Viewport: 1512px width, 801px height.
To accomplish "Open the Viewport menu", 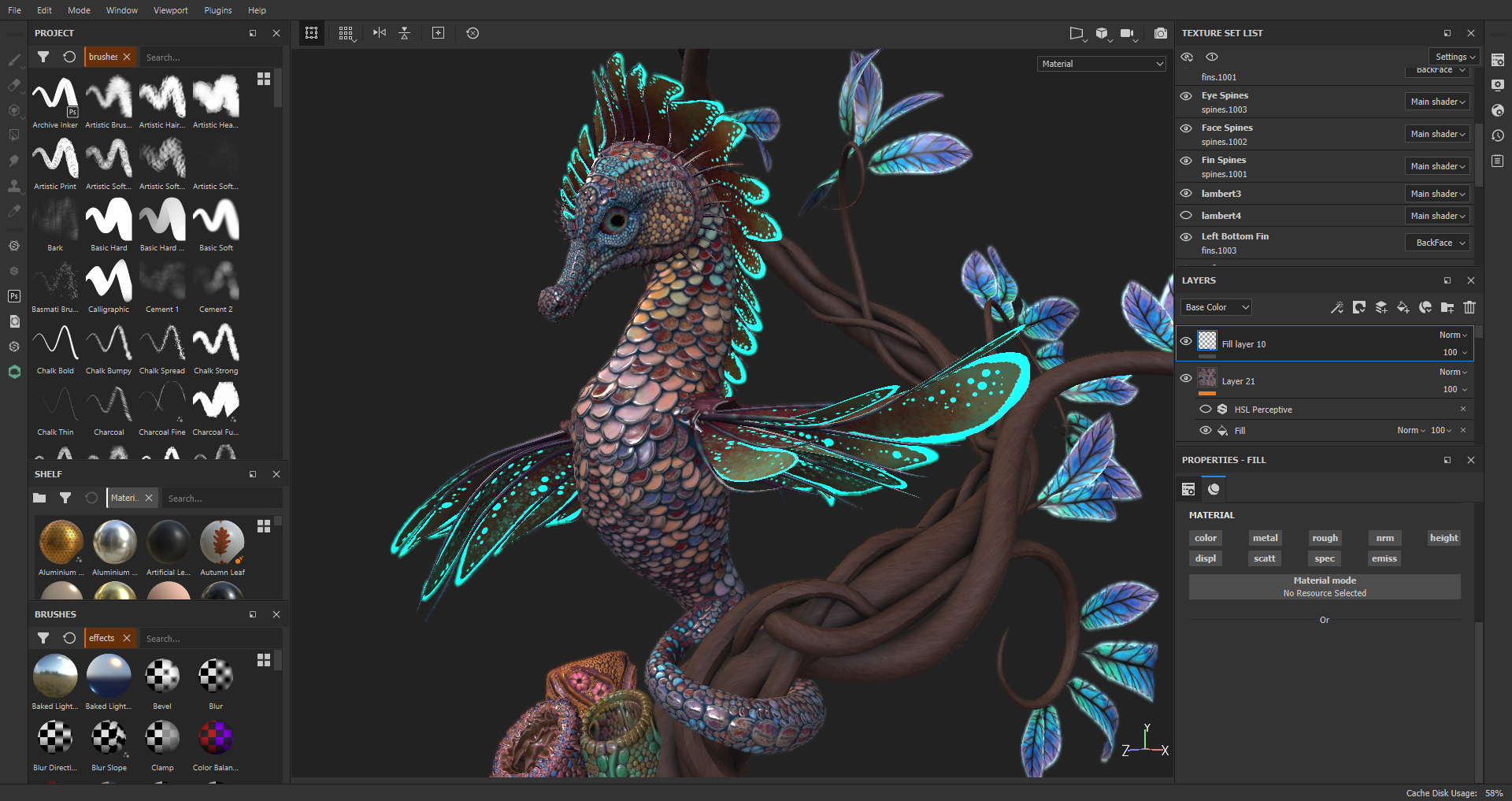I will [170, 10].
